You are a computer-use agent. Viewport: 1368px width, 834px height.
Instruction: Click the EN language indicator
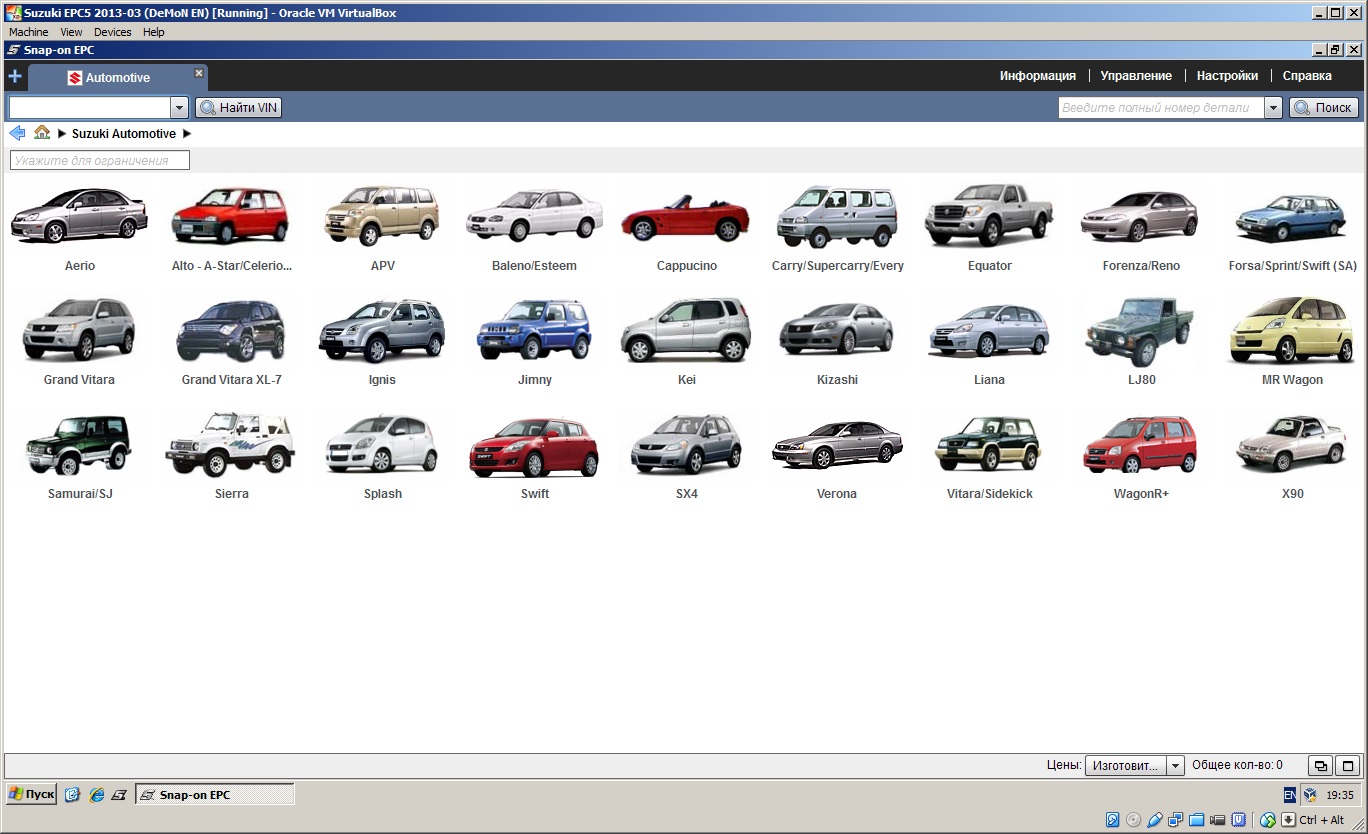(x=1290, y=795)
